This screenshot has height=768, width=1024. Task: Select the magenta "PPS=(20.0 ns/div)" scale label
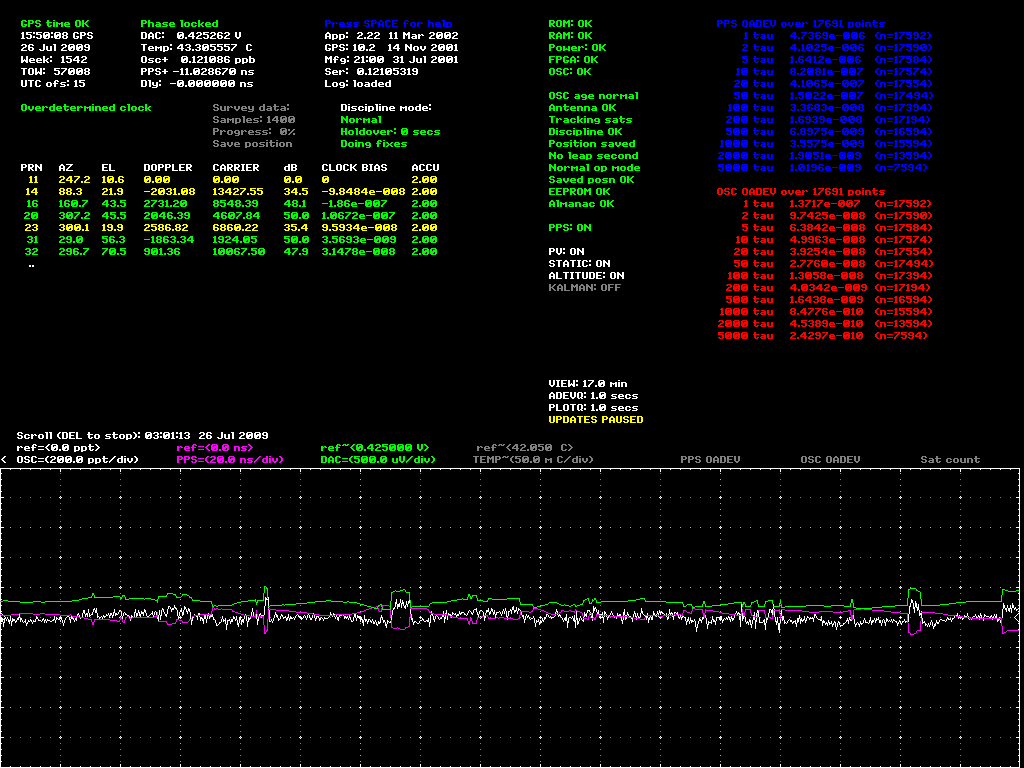coord(231,459)
